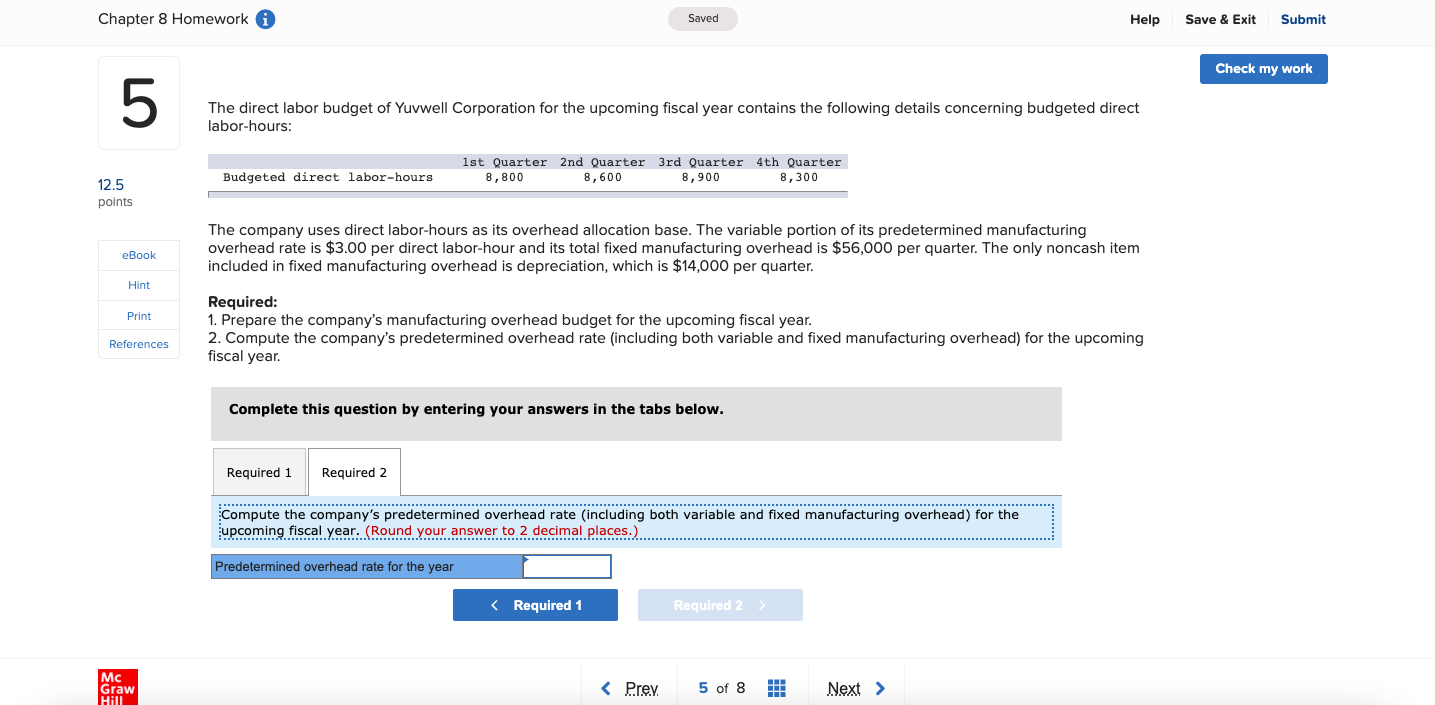Viewport: 1435px width, 705px height.
Task: Open the question grid navigator icon
Action: pyautogui.click(x=776, y=688)
